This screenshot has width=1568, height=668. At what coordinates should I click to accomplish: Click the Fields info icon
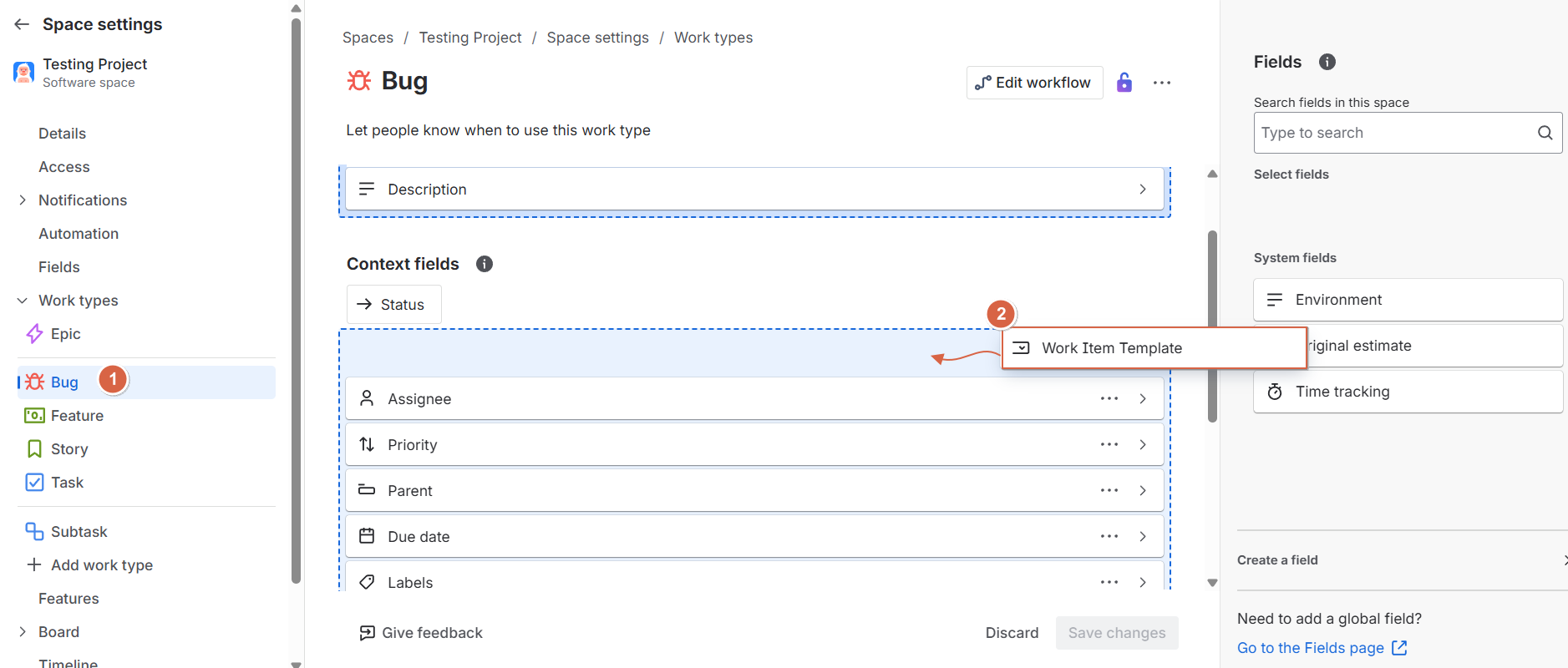(1327, 62)
